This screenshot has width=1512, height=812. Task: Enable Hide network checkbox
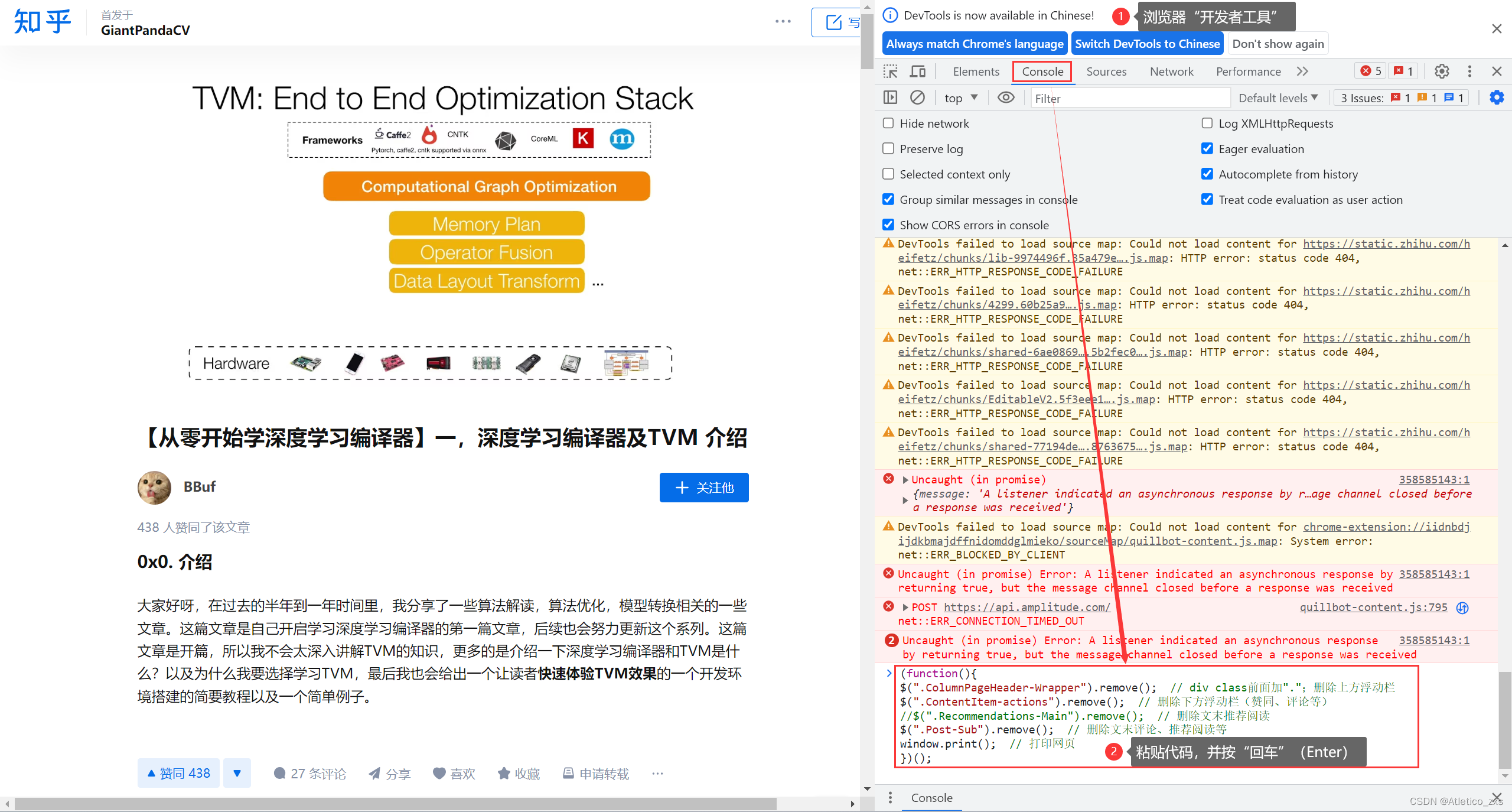(x=888, y=123)
